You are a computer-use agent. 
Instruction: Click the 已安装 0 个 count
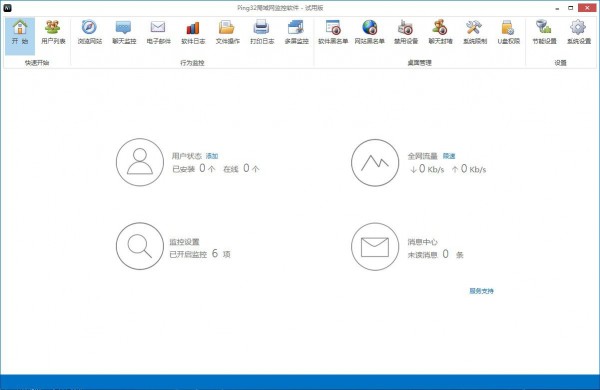194,168
